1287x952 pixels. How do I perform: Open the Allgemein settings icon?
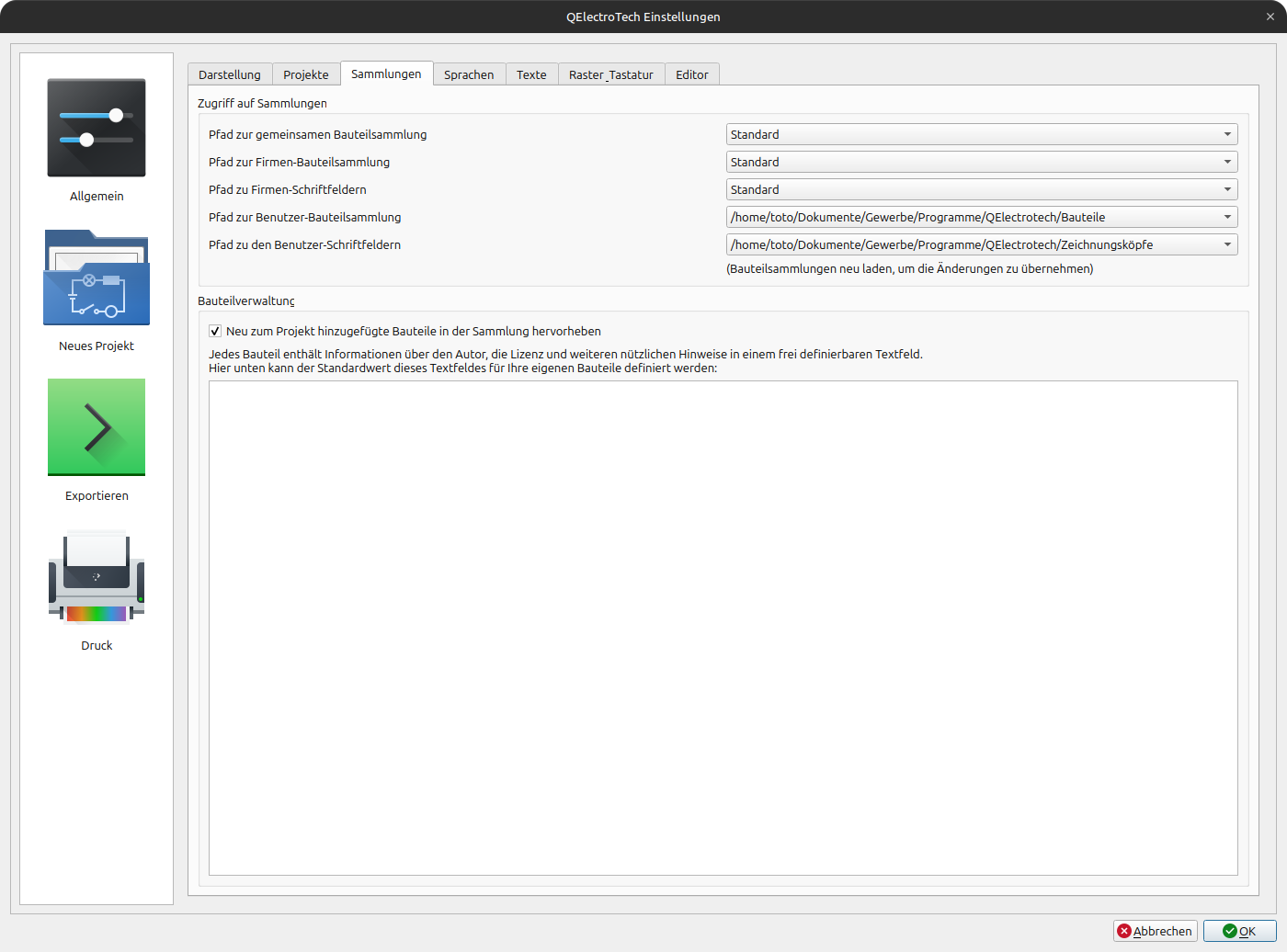click(97, 129)
